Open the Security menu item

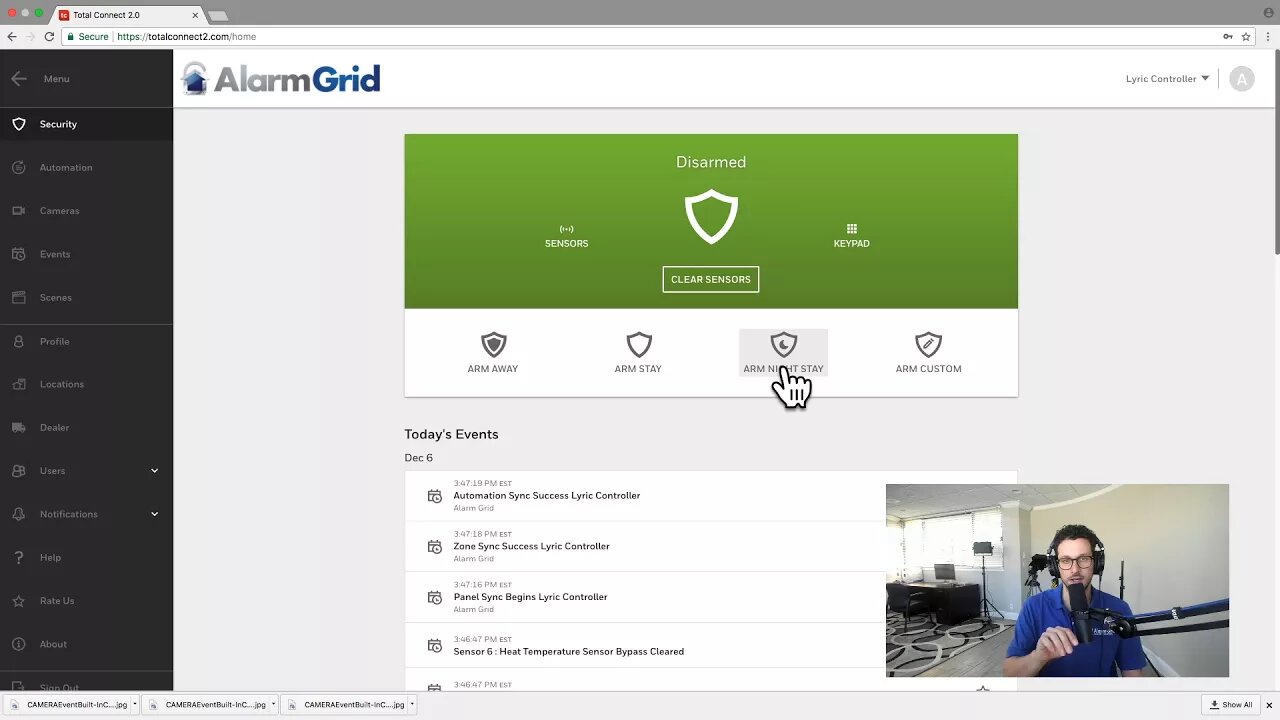point(86,124)
